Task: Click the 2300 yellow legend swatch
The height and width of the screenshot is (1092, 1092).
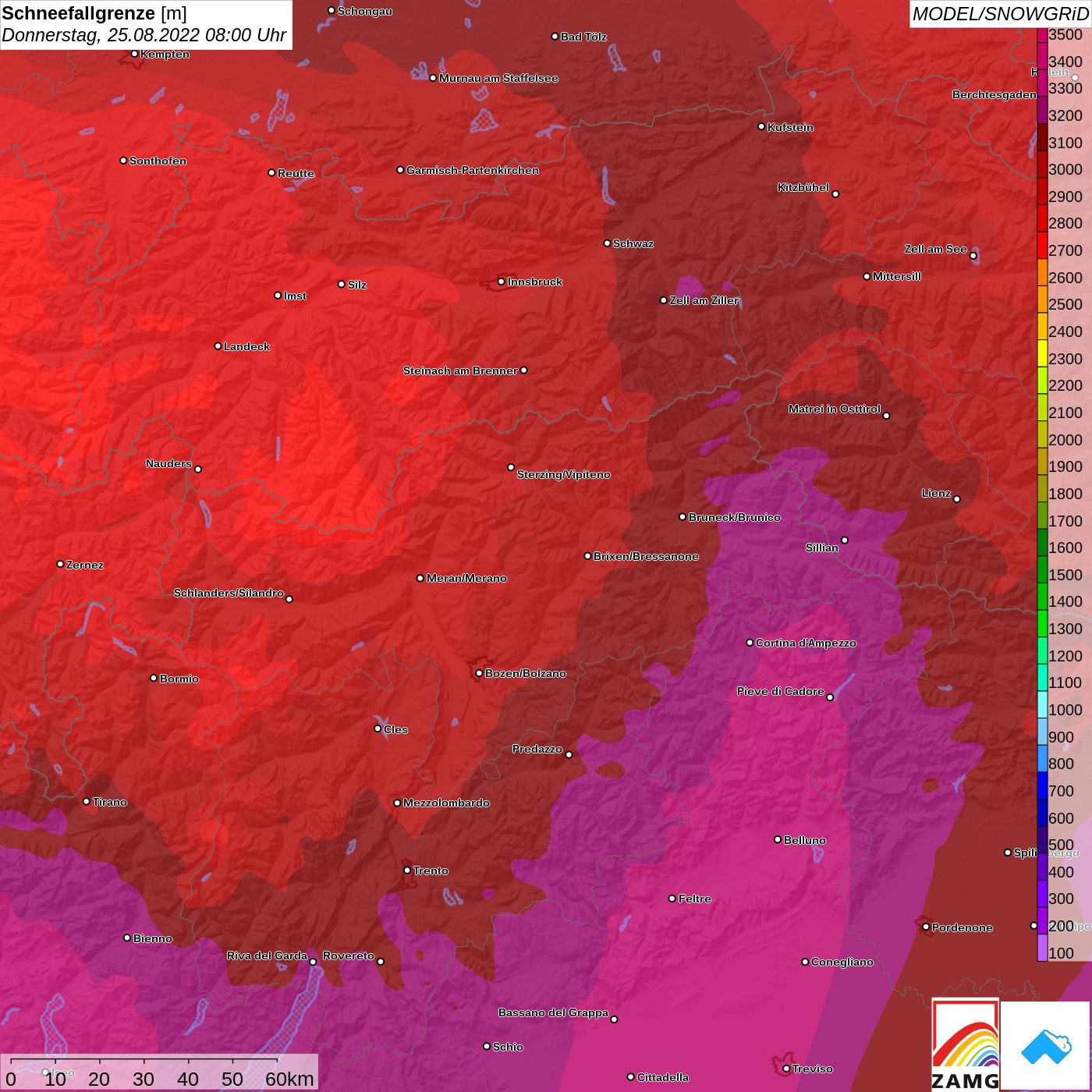Action: tap(1042, 353)
